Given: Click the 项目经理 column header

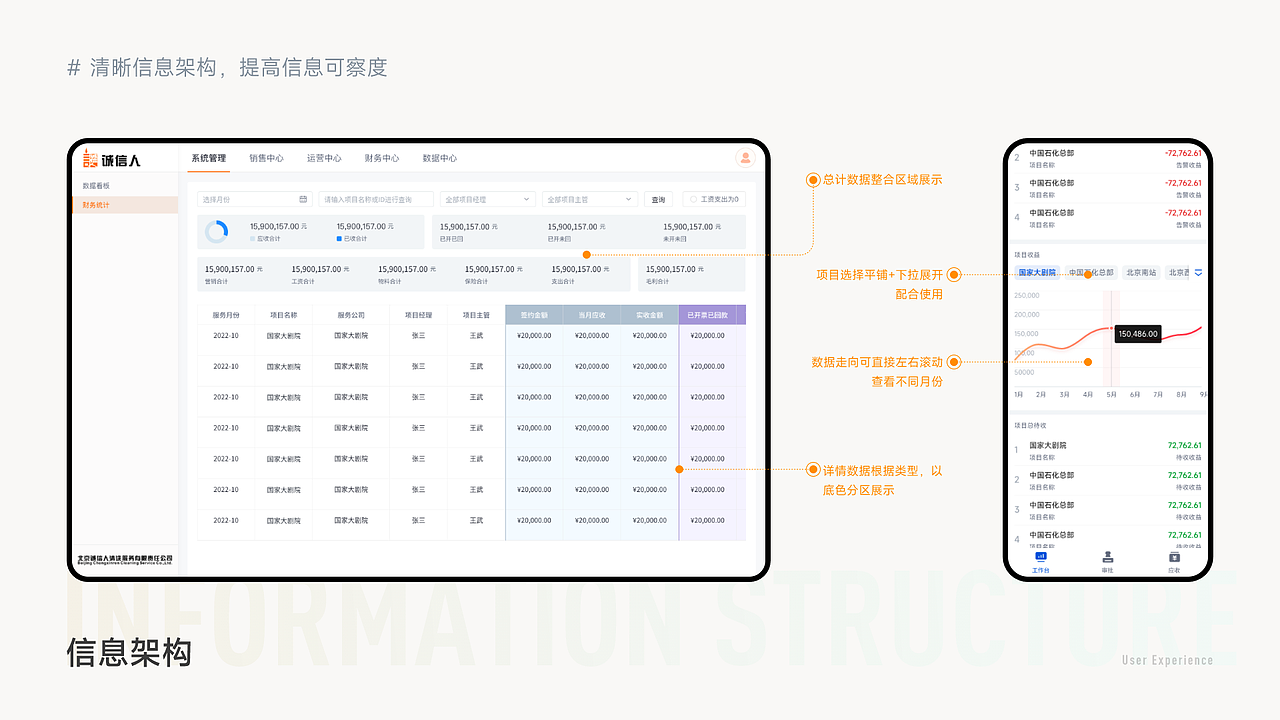Looking at the screenshot, I should pyautogui.click(x=418, y=315).
